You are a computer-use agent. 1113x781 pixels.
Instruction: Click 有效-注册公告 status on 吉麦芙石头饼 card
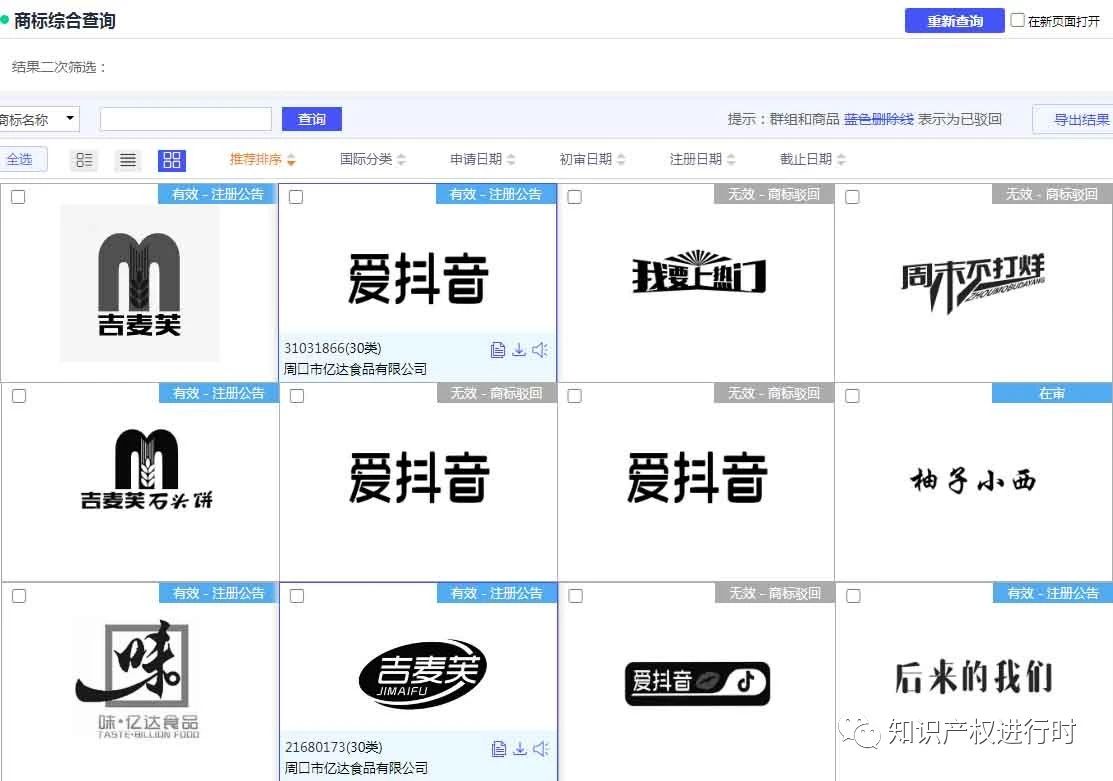(x=219, y=393)
